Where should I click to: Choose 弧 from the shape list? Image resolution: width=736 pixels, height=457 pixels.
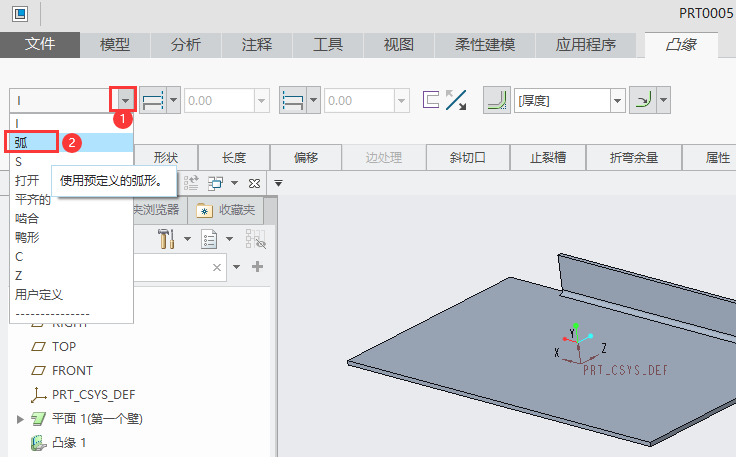click(71, 143)
